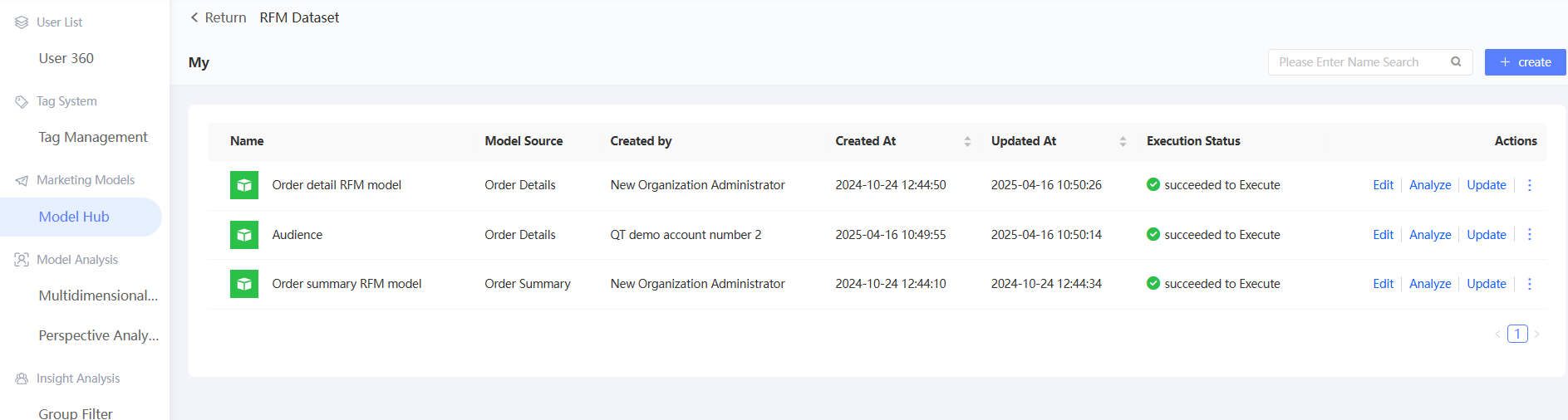Click the Audience model cube icon
Screen dimensions: 1568x420
tap(243, 235)
